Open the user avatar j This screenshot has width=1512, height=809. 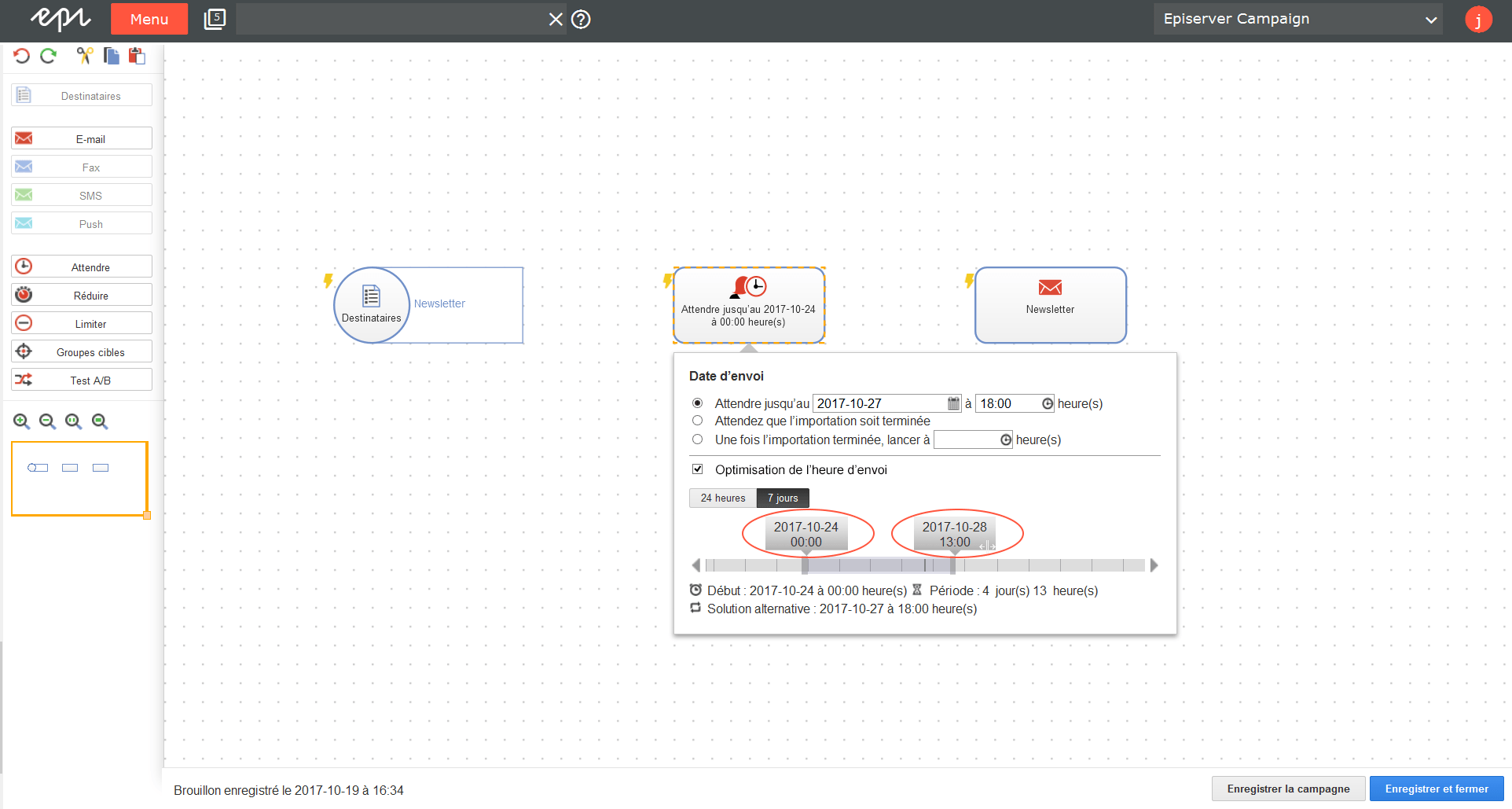coord(1478,20)
